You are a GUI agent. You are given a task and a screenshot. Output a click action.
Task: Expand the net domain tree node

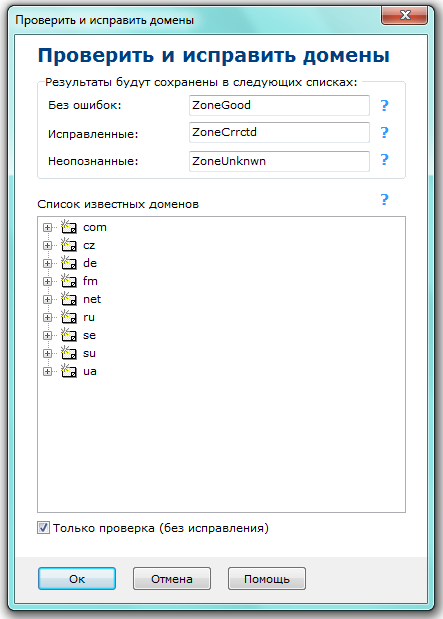coord(47,299)
